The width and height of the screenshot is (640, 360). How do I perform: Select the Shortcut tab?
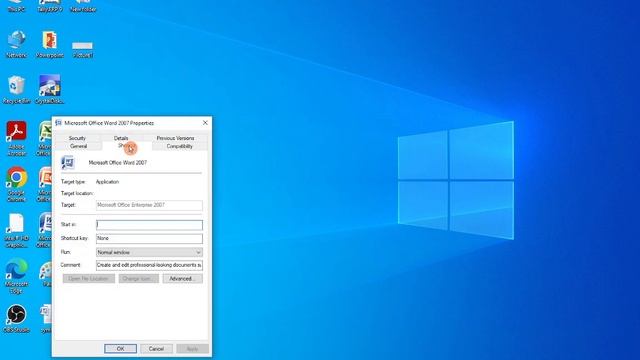pyautogui.click(x=127, y=146)
